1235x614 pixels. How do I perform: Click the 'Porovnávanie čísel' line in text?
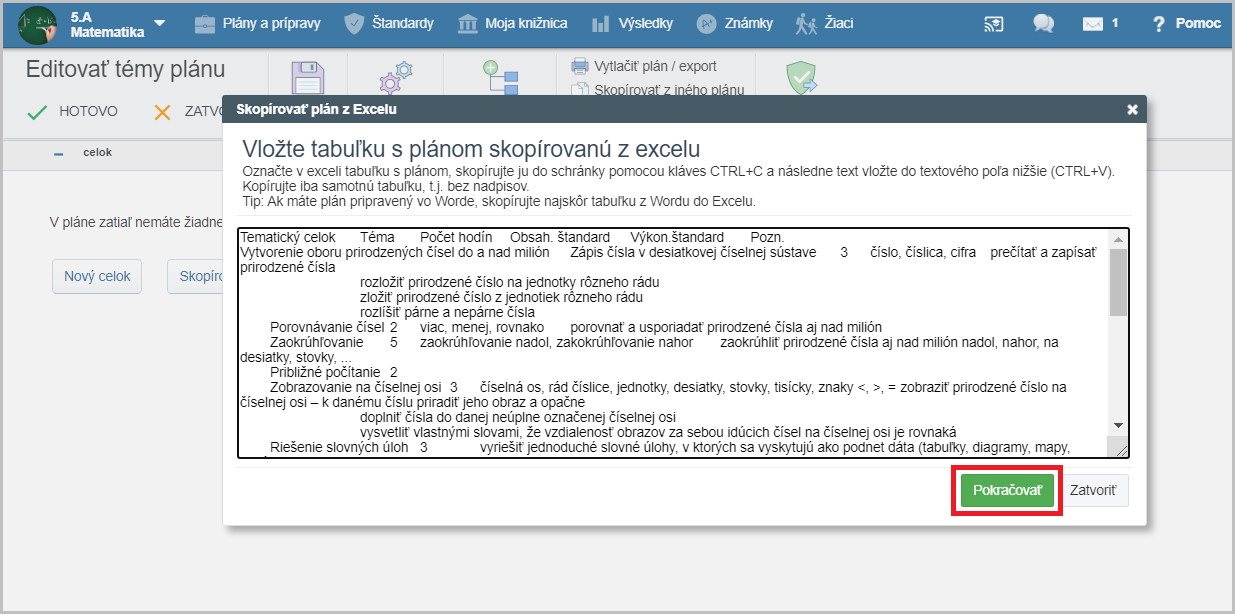point(326,328)
